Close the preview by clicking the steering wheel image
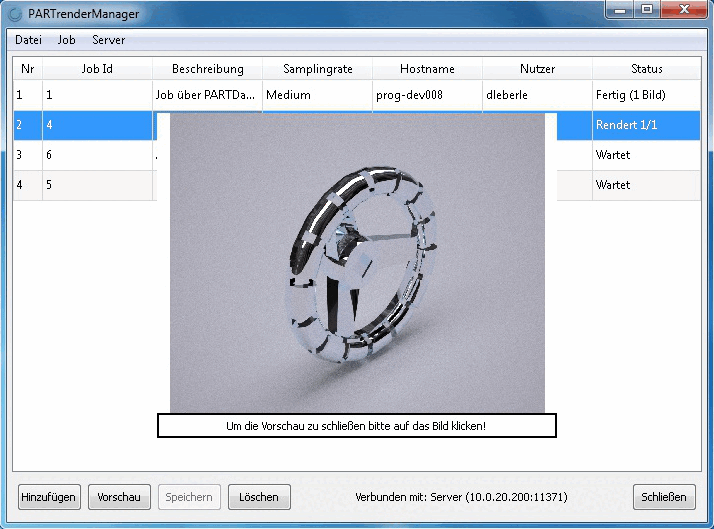 [357, 263]
